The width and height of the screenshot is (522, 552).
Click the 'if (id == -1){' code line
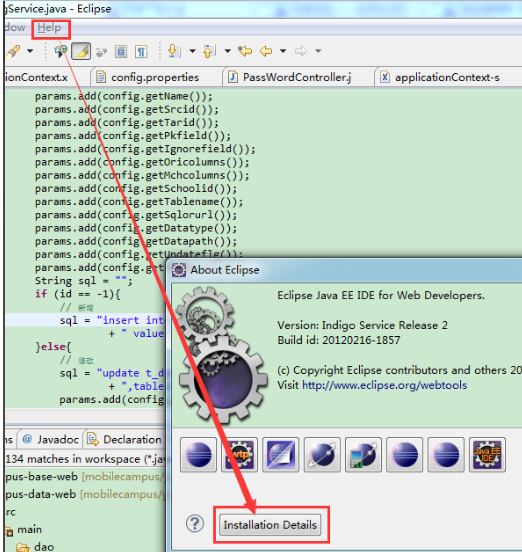point(77,294)
